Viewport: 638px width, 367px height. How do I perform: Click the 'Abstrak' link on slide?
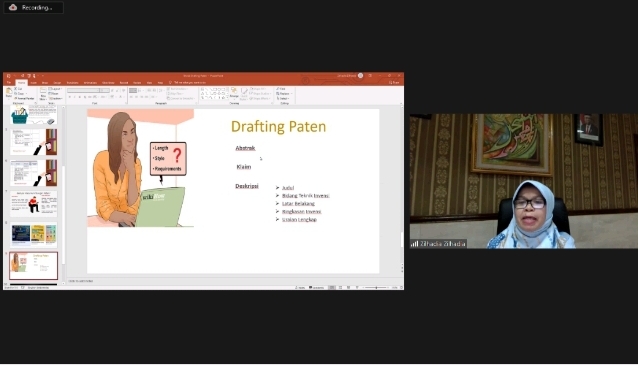245,148
